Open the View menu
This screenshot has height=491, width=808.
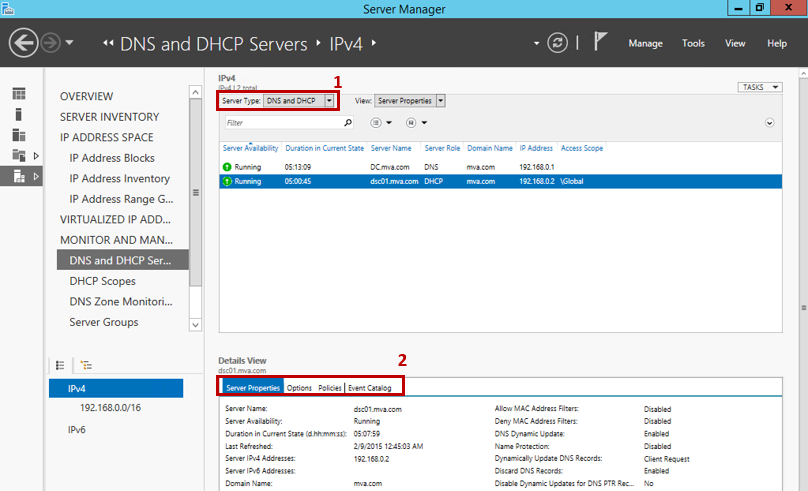click(735, 43)
